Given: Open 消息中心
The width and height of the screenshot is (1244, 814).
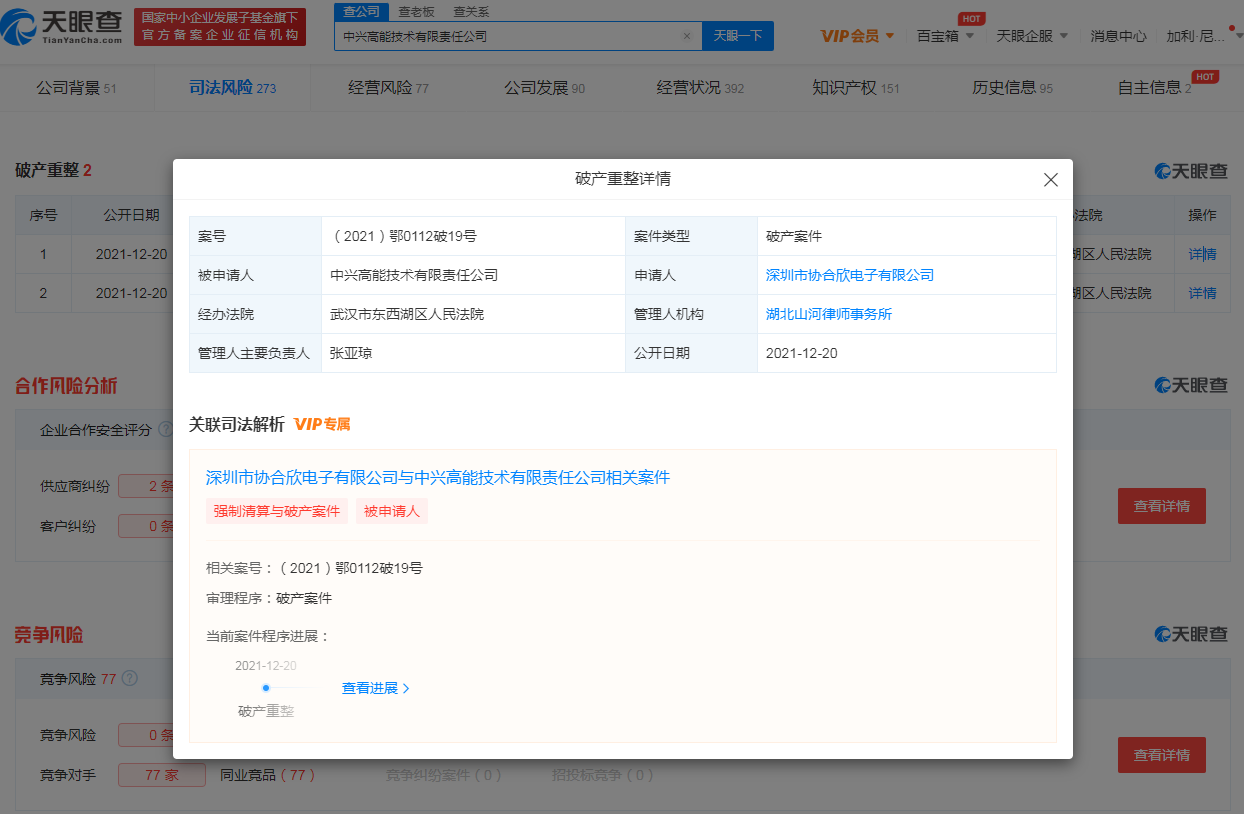Looking at the screenshot, I should [x=1118, y=36].
